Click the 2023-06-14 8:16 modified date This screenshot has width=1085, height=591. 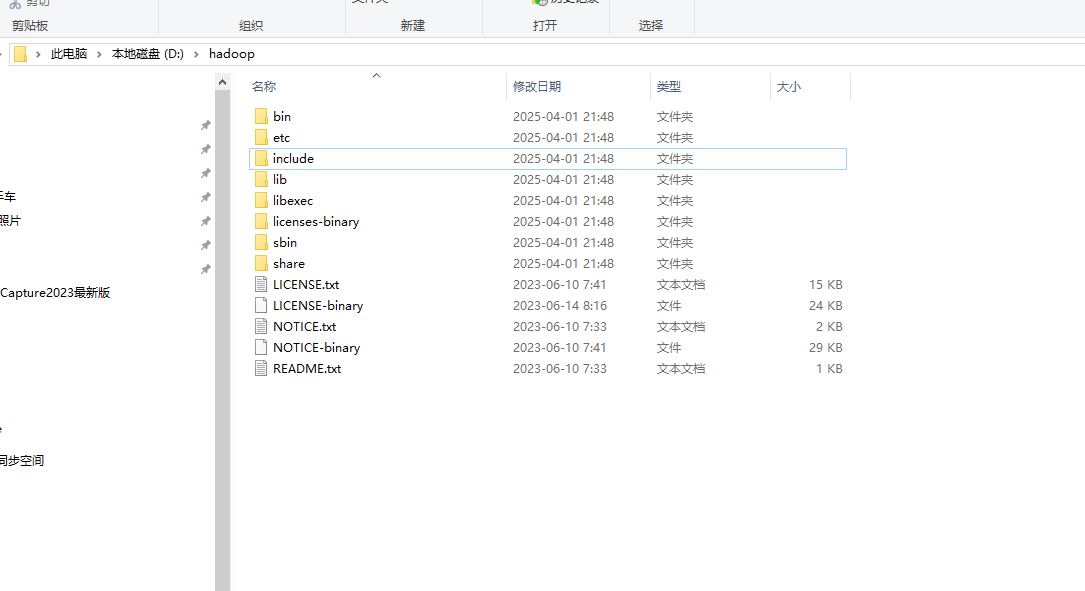coord(560,305)
